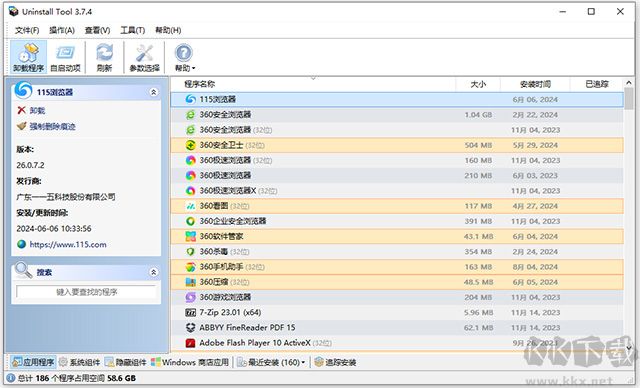This screenshot has height=388, width=640.
Task: Open the 帮助(H) menu
Action: (168, 30)
